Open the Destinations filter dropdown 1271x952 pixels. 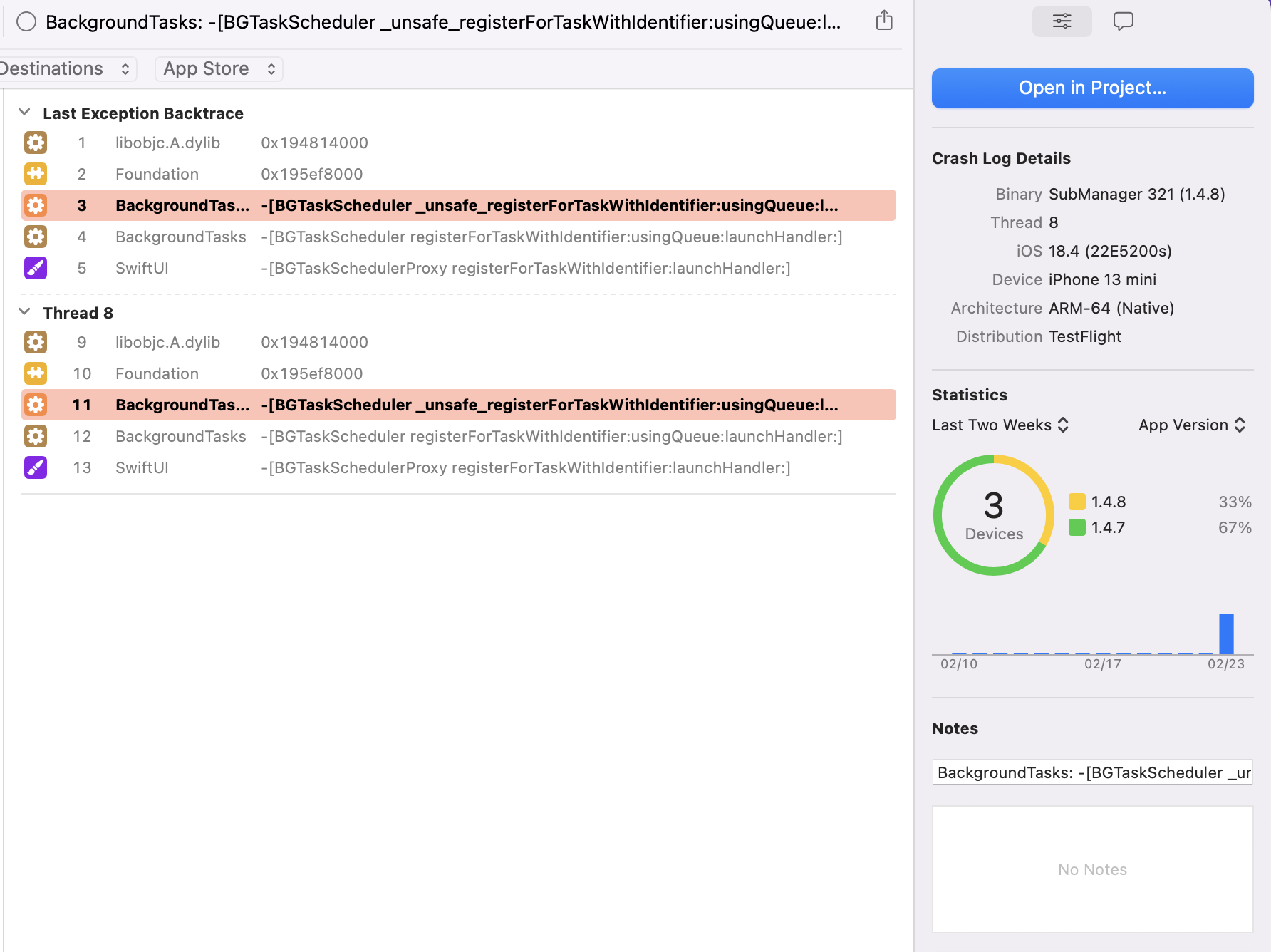click(x=66, y=69)
